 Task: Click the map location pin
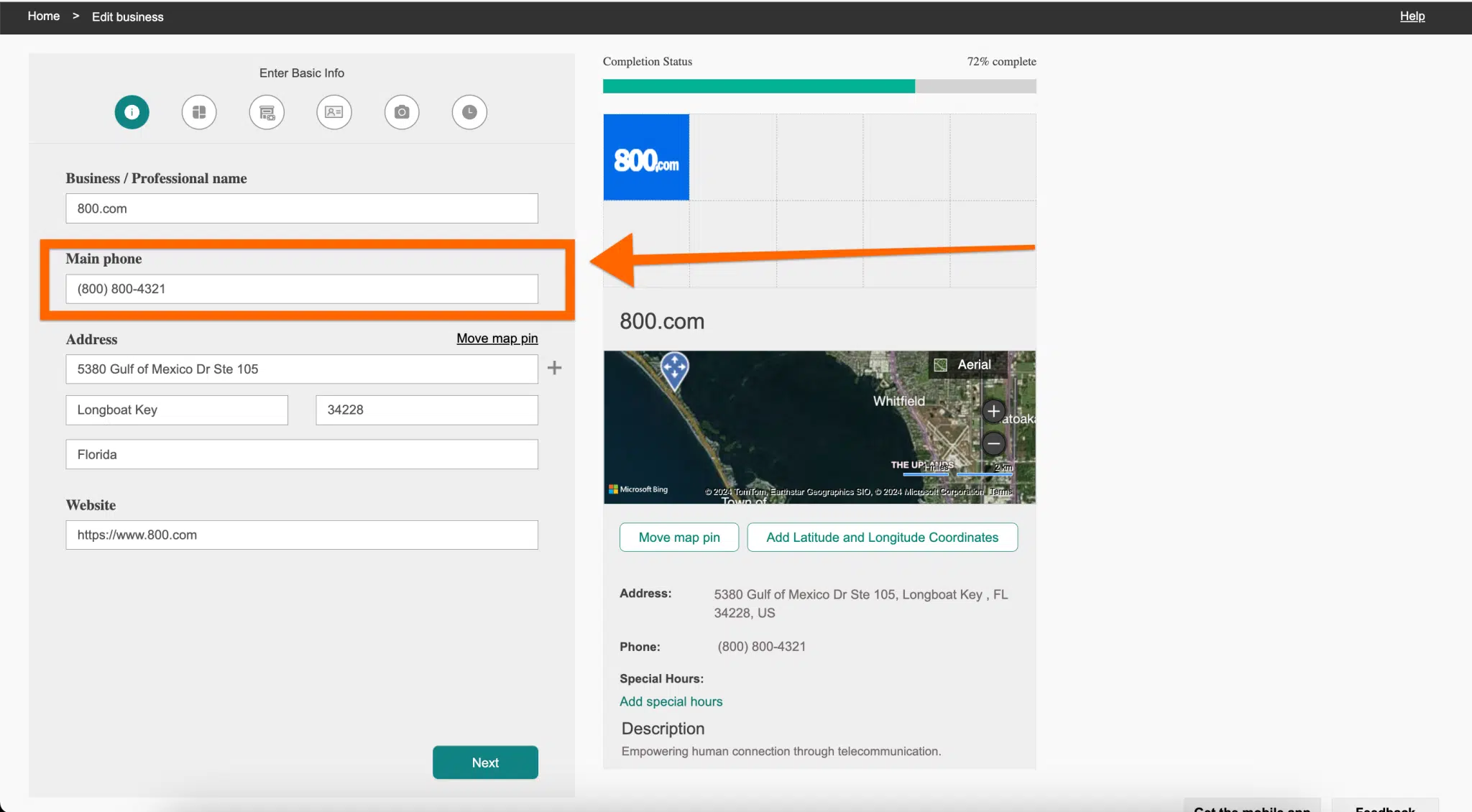(674, 371)
